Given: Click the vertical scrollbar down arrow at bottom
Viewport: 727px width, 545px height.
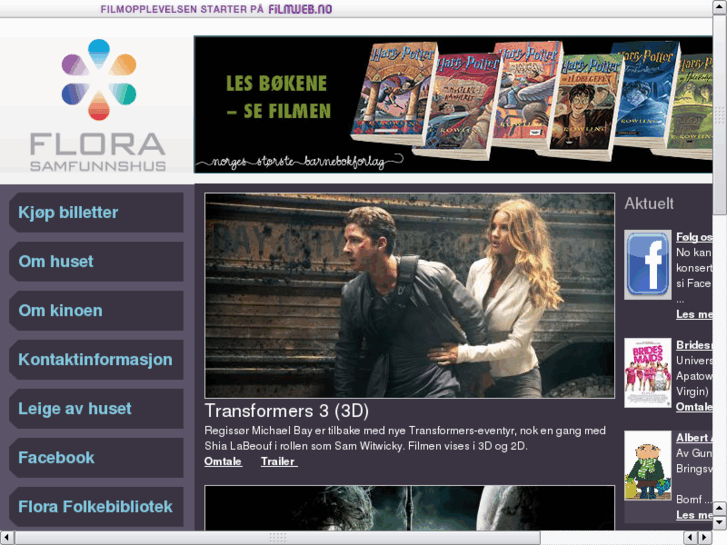Looking at the screenshot, I should pyautogui.click(x=720, y=523).
